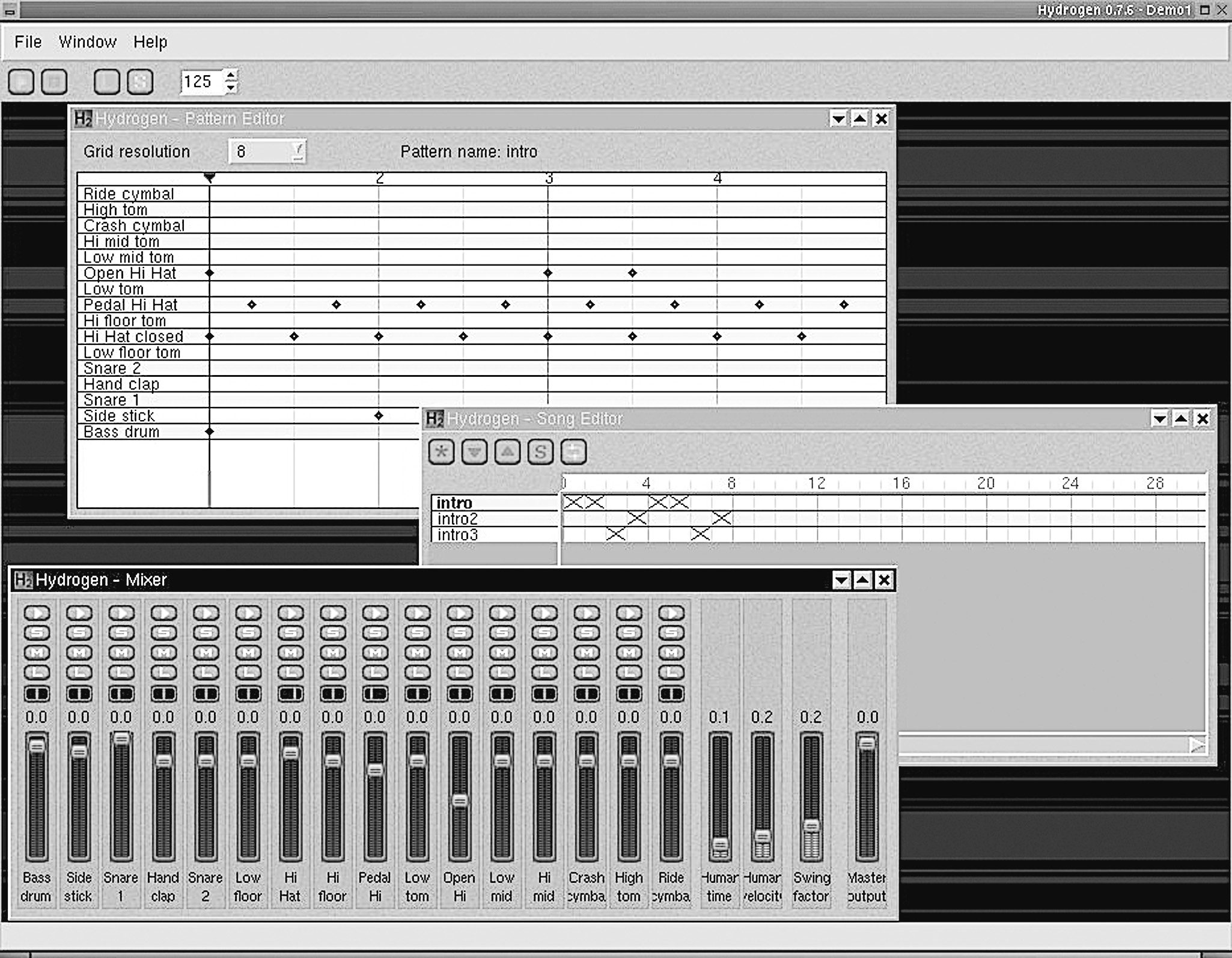
Task: Click the pan control on Hi Hat channel
Action: pos(290,694)
